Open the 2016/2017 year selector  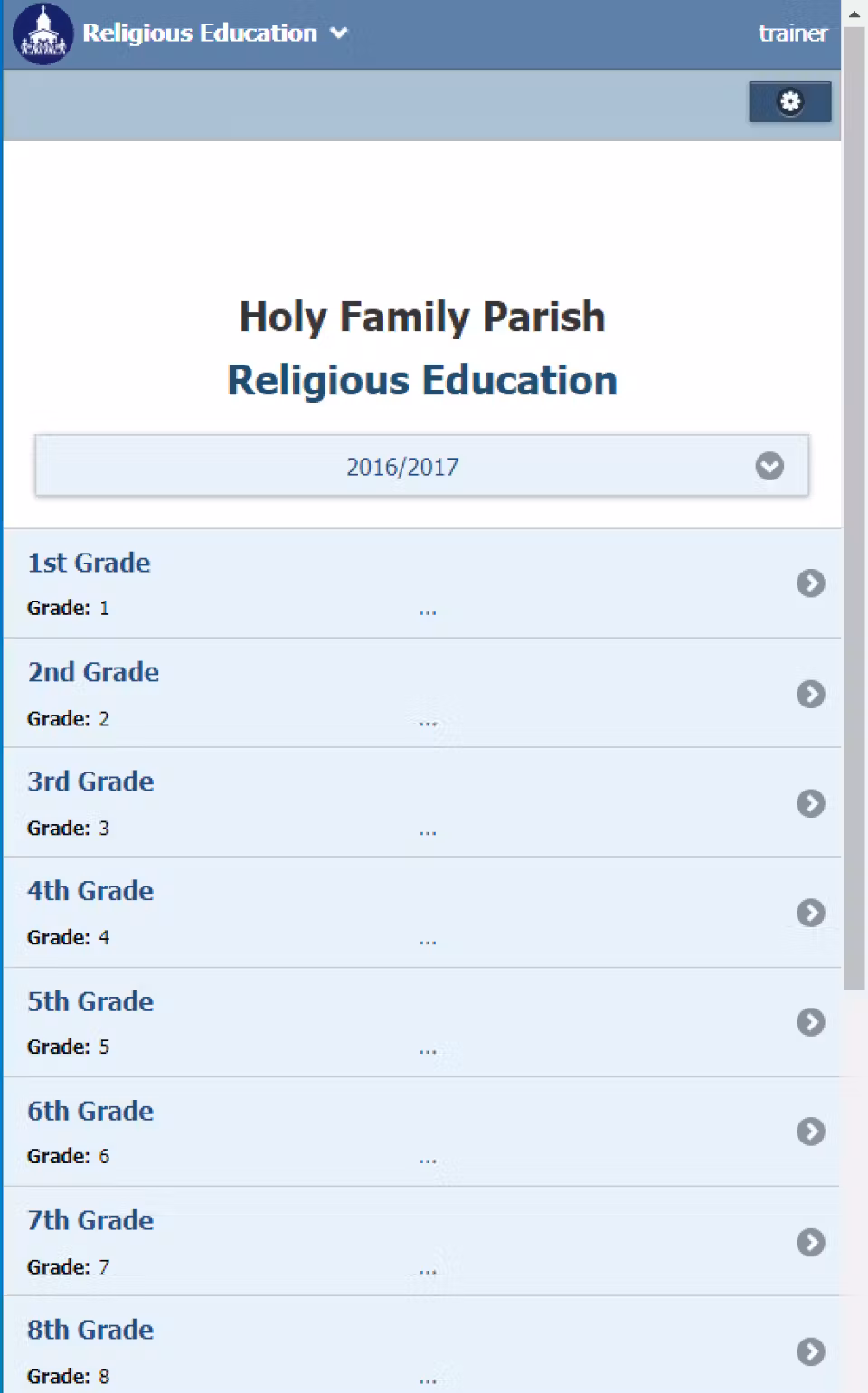point(403,467)
